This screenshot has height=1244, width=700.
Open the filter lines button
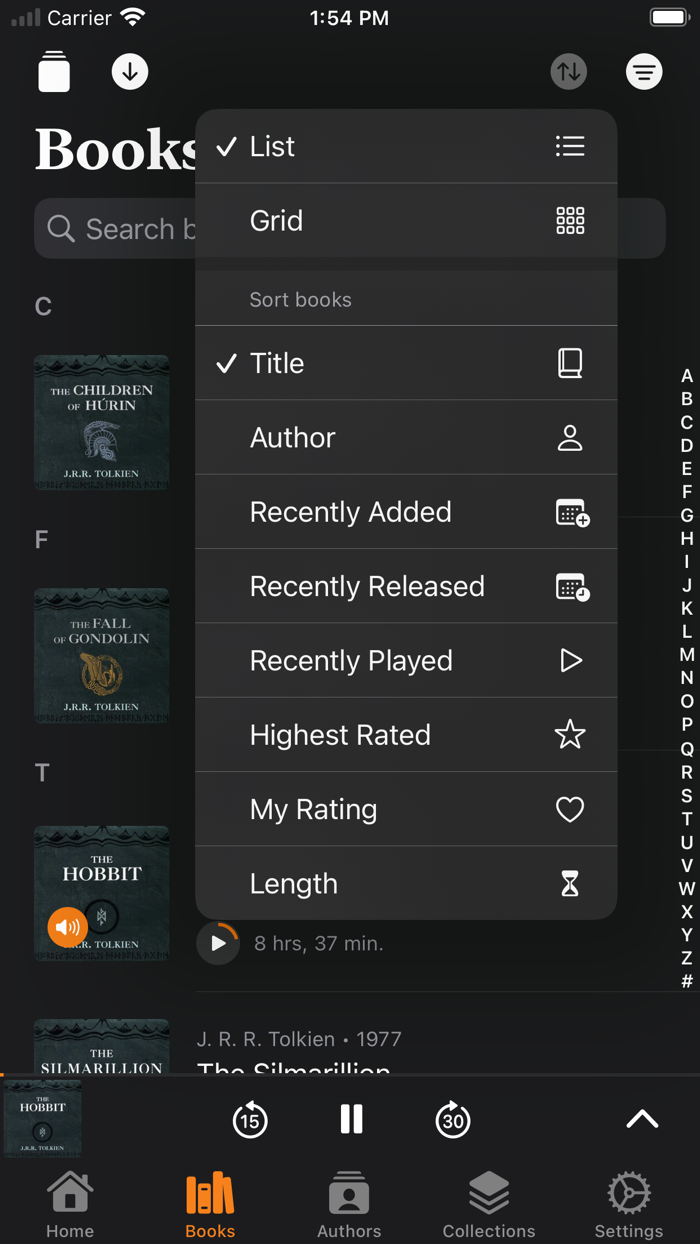(x=644, y=72)
